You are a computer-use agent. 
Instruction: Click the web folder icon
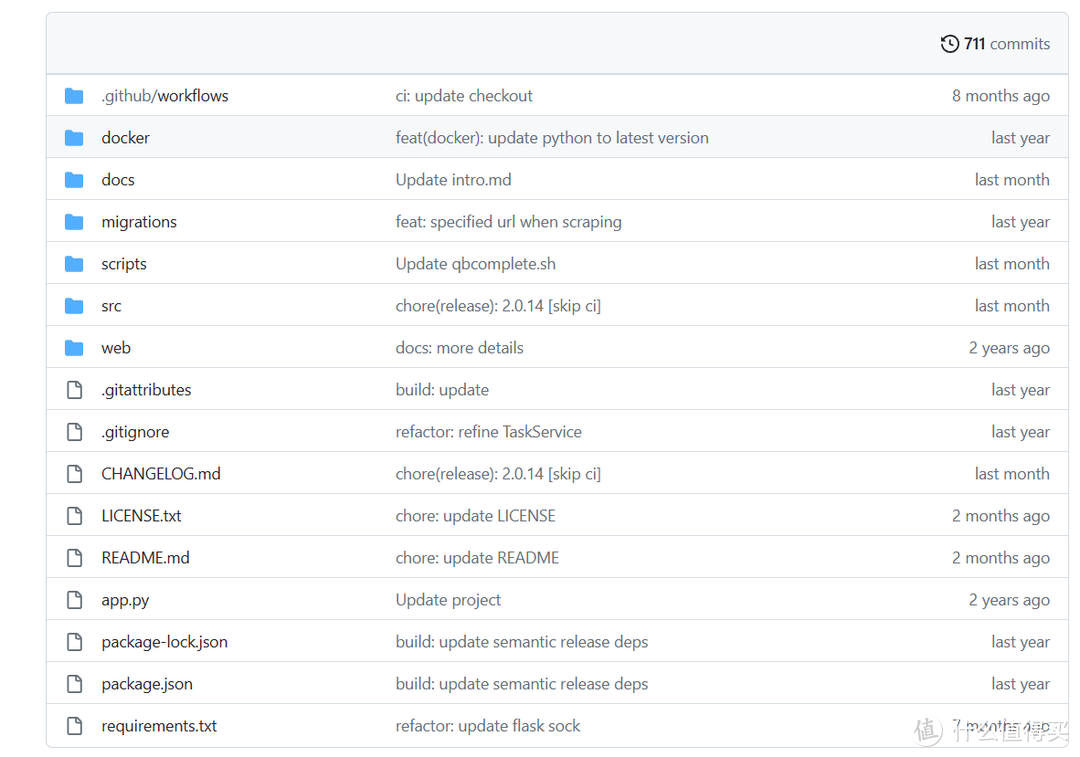pos(74,348)
